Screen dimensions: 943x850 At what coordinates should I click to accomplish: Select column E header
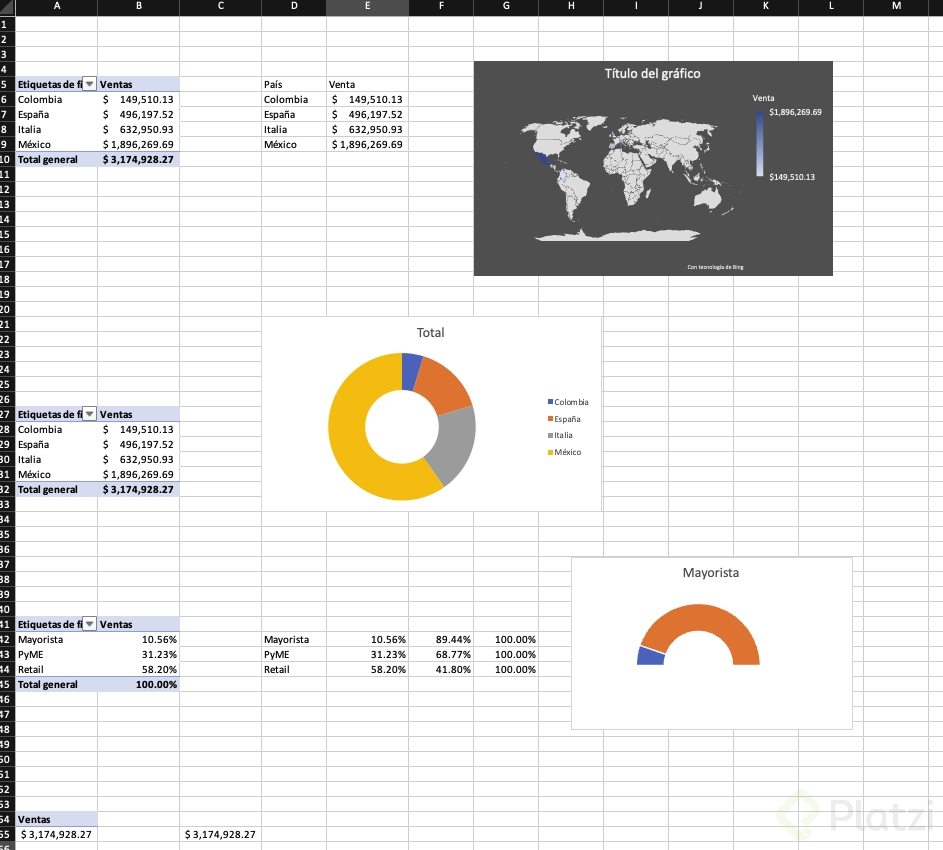(x=367, y=6)
